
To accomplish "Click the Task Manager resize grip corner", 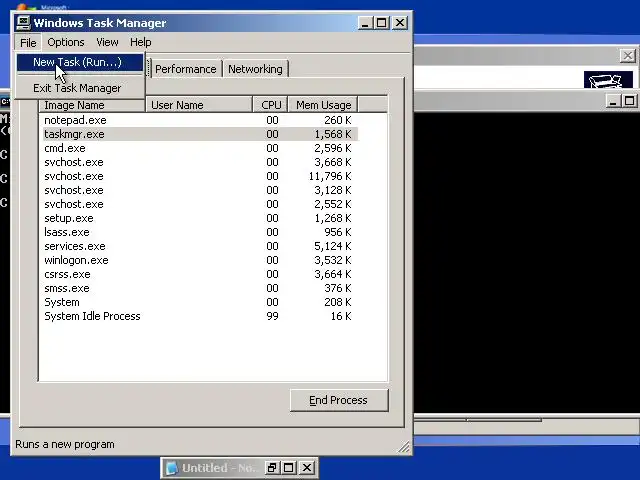I will (x=404, y=447).
